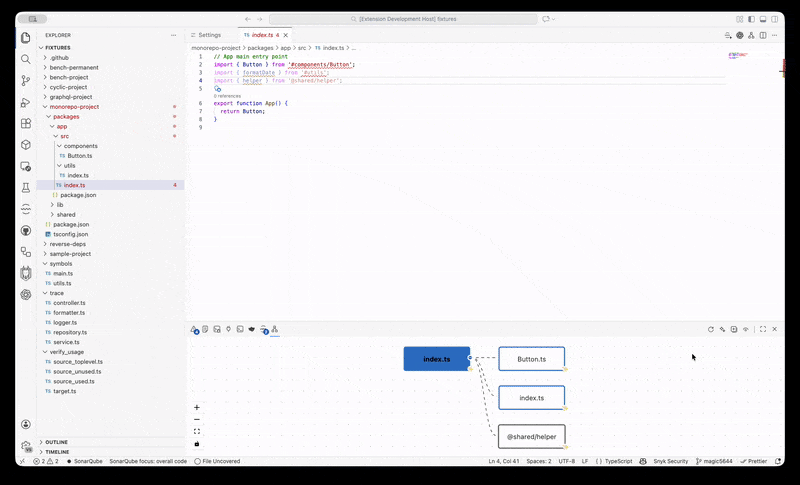
Task: Click Explorer more actions ellipsis
Action: (173, 35)
